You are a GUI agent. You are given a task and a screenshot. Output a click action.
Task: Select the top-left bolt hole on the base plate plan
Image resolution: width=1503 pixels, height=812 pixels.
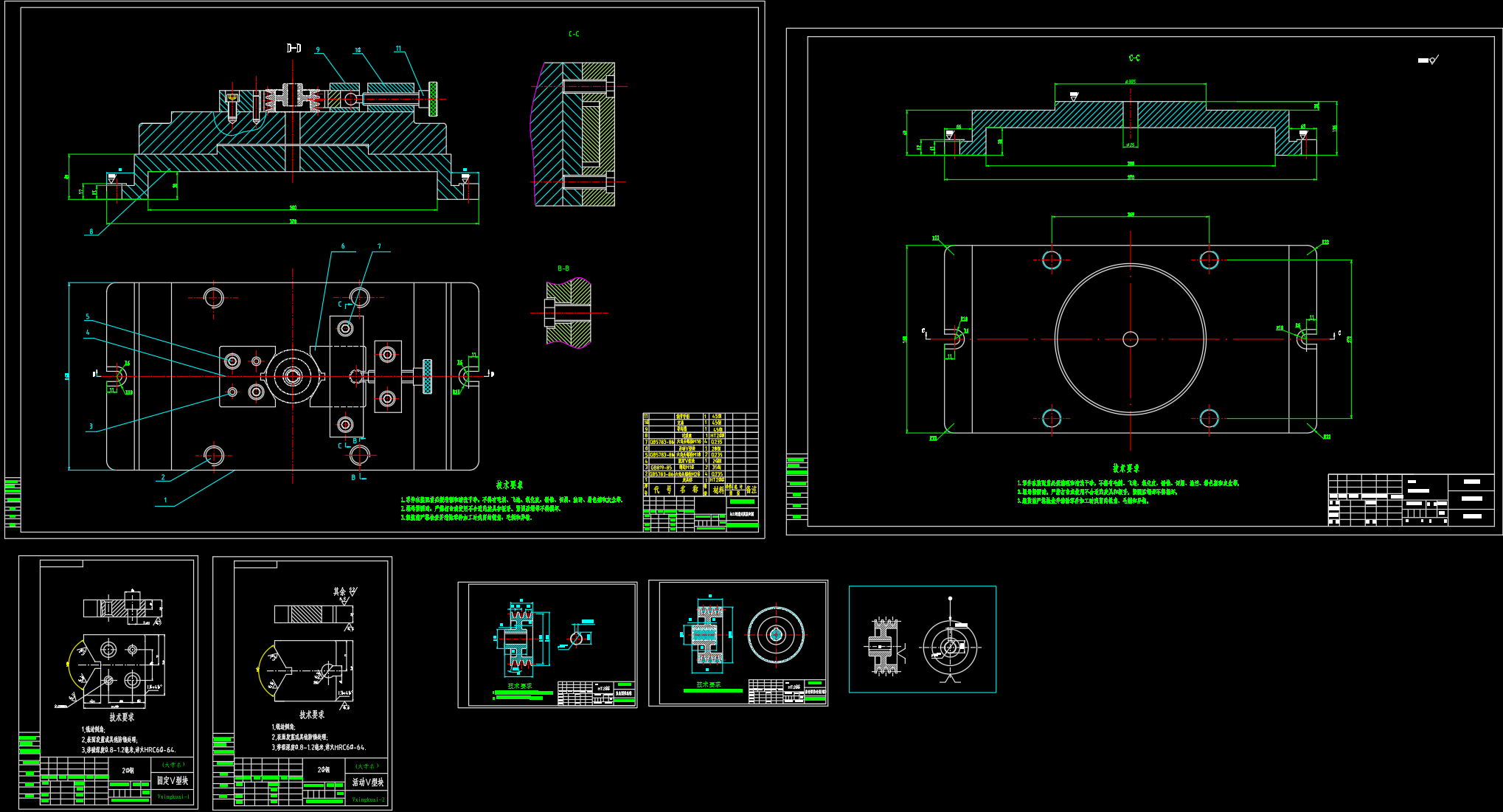click(x=1051, y=260)
